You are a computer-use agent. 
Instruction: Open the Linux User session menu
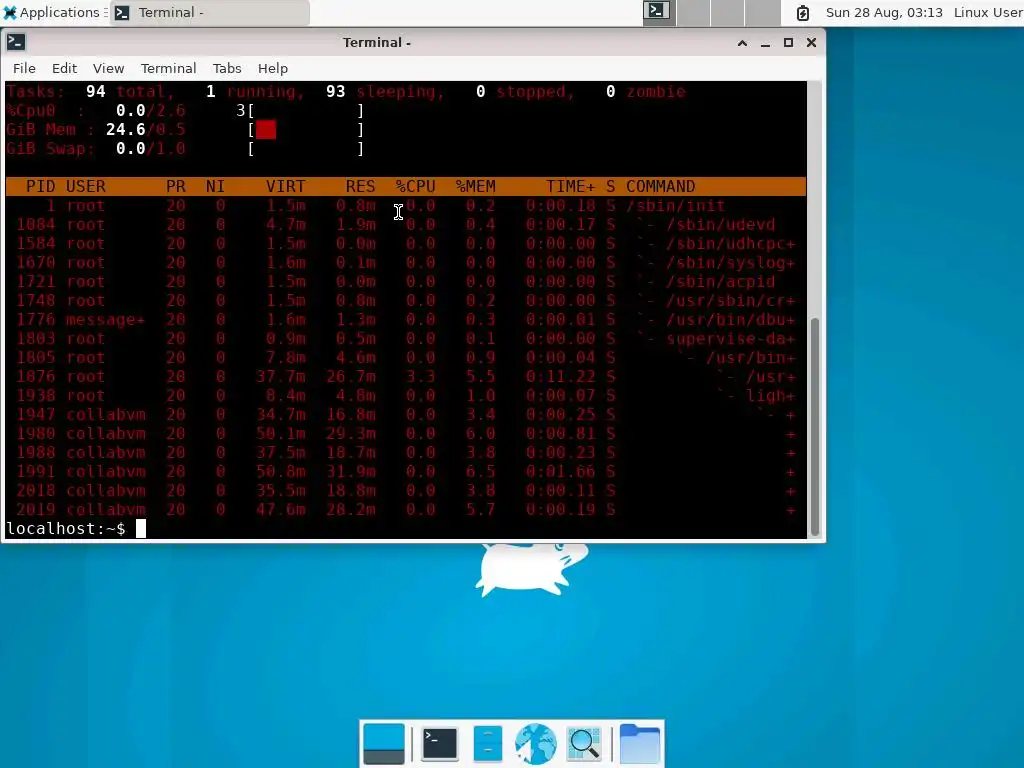pos(988,12)
